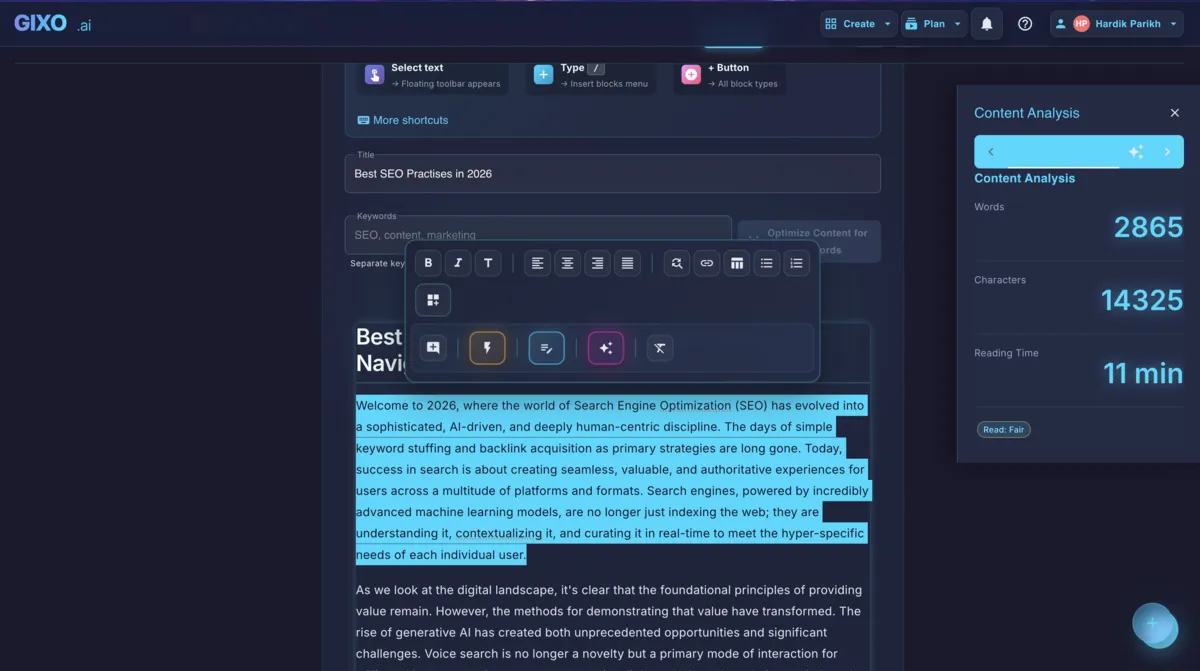Viewport: 1200px width, 671px height.
Task: Open the Hardik Parikh account dropdown
Action: (x=1116, y=23)
